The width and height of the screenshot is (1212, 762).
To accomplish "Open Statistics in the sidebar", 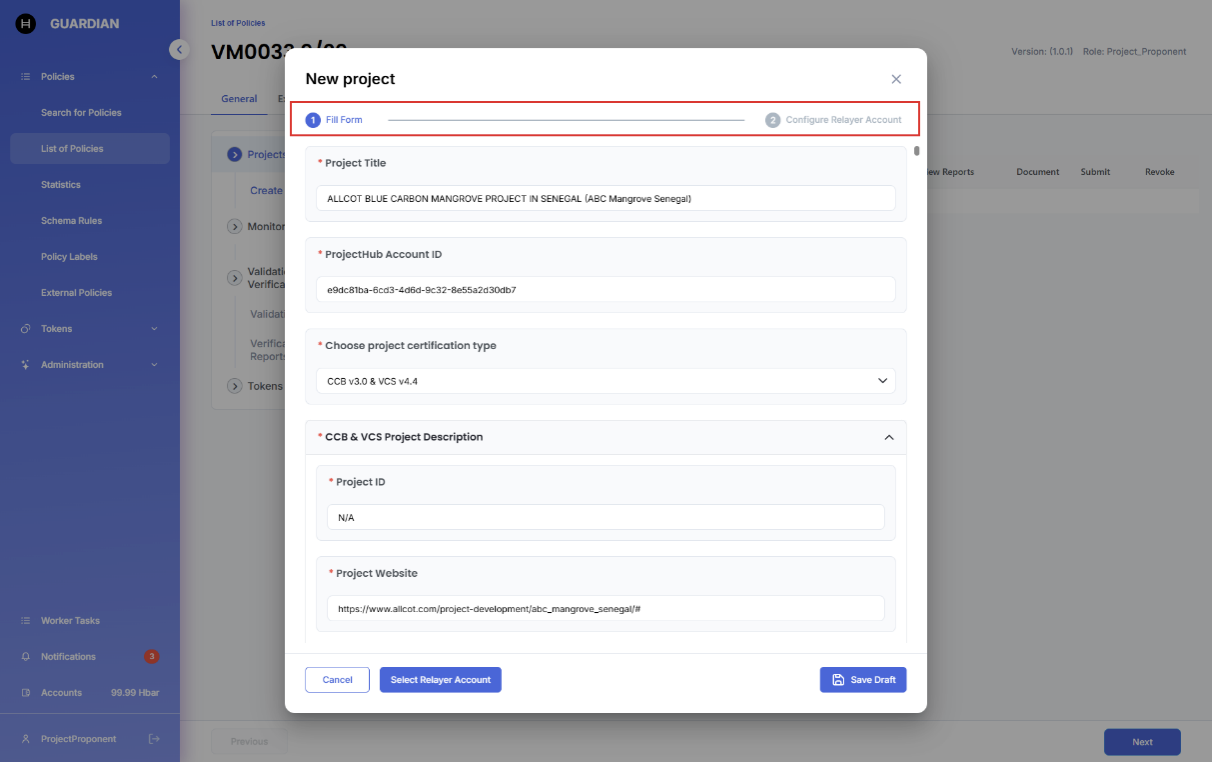I will [61, 185].
